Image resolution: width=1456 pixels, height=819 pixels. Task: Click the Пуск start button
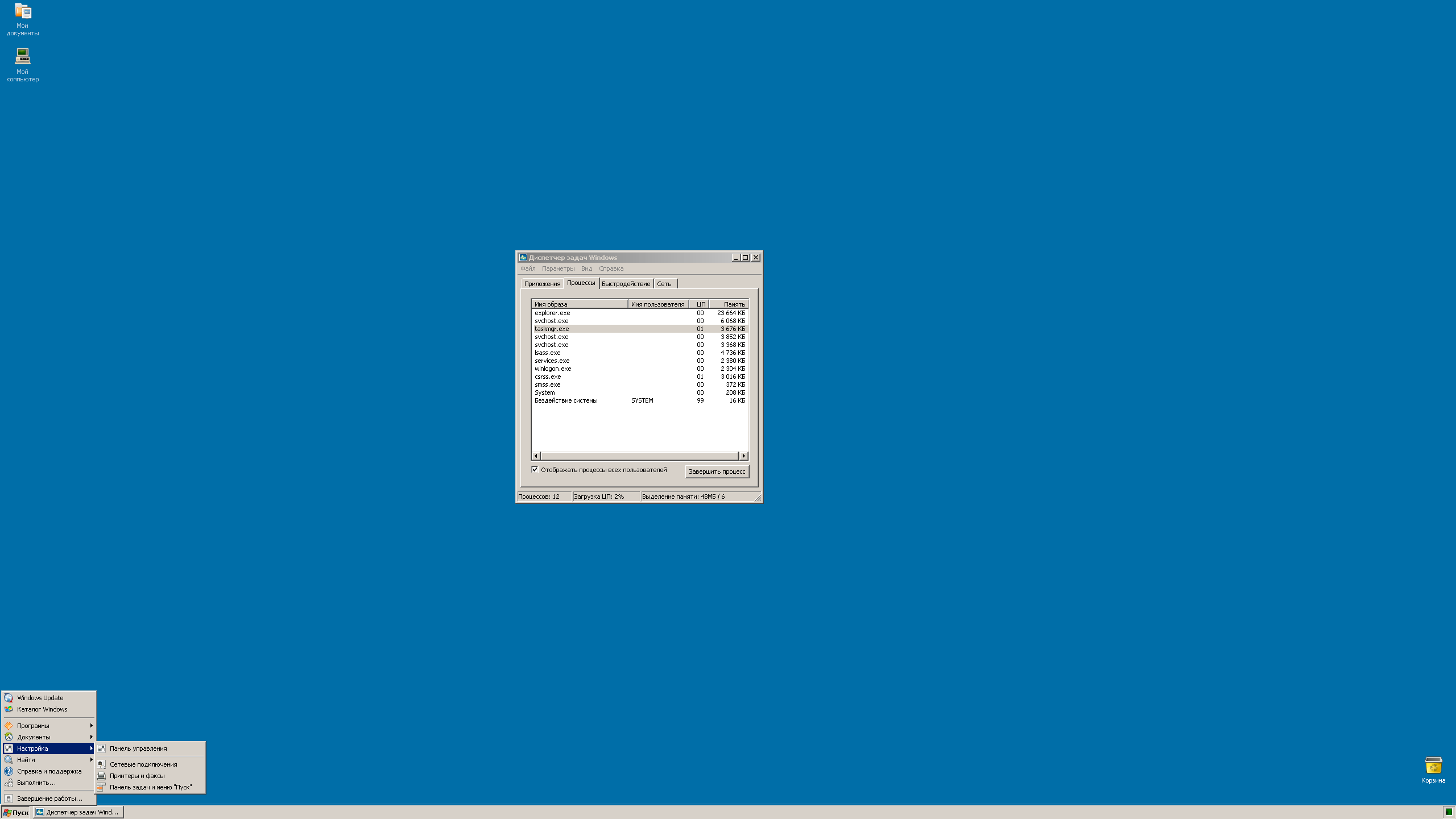coord(16,812)
